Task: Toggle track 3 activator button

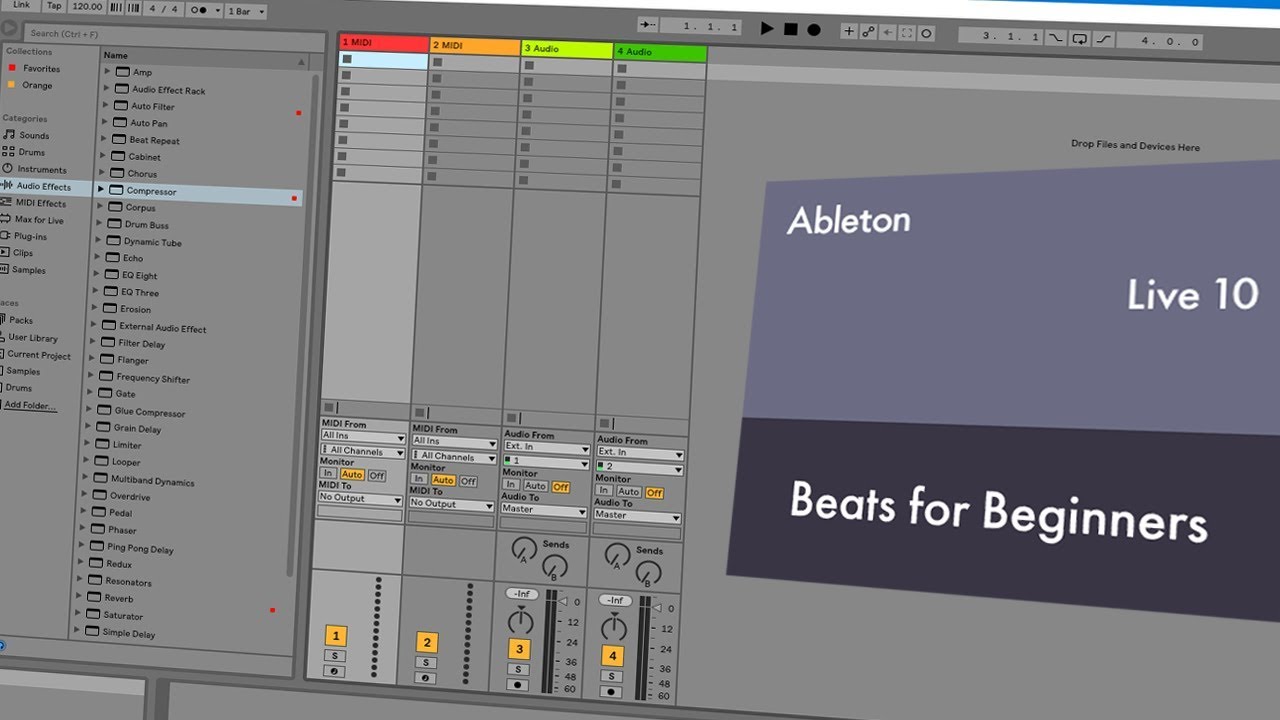Action: coord(519,649)
